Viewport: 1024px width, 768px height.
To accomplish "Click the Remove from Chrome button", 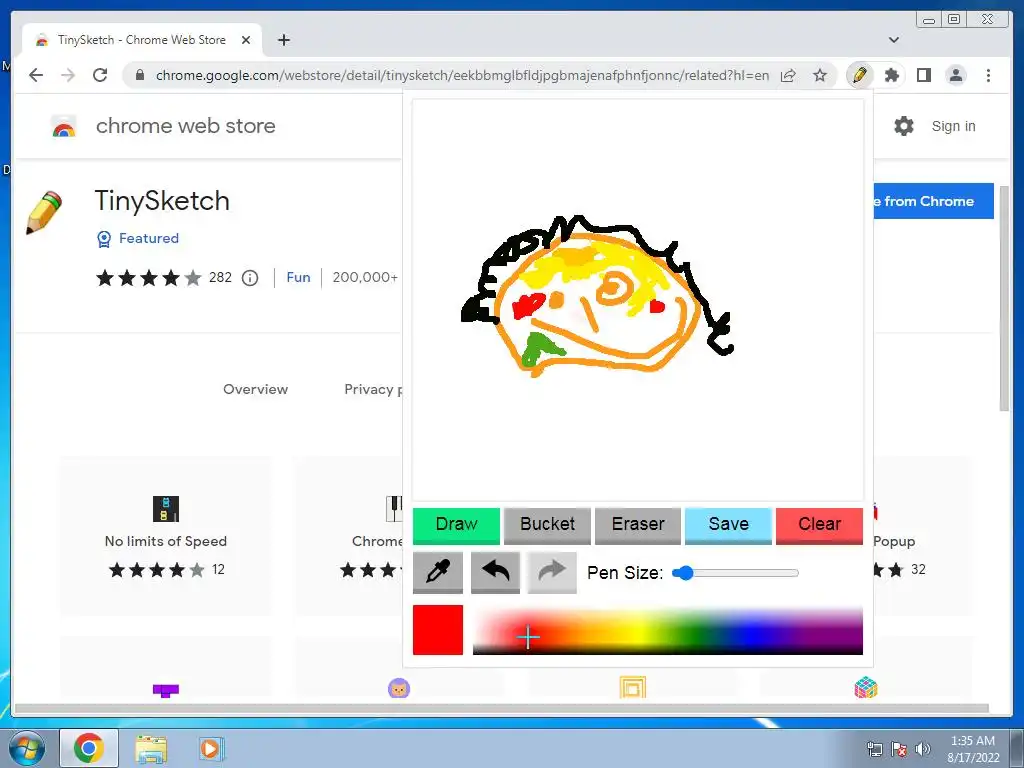I will click(934, 201).
